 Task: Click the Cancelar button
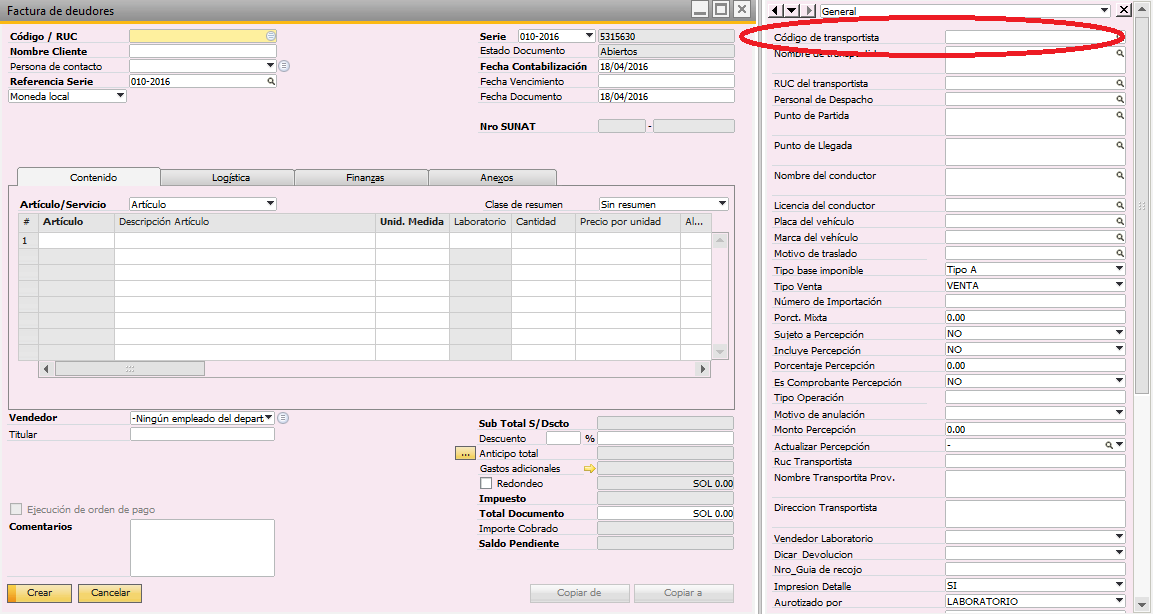pos(109,592)
